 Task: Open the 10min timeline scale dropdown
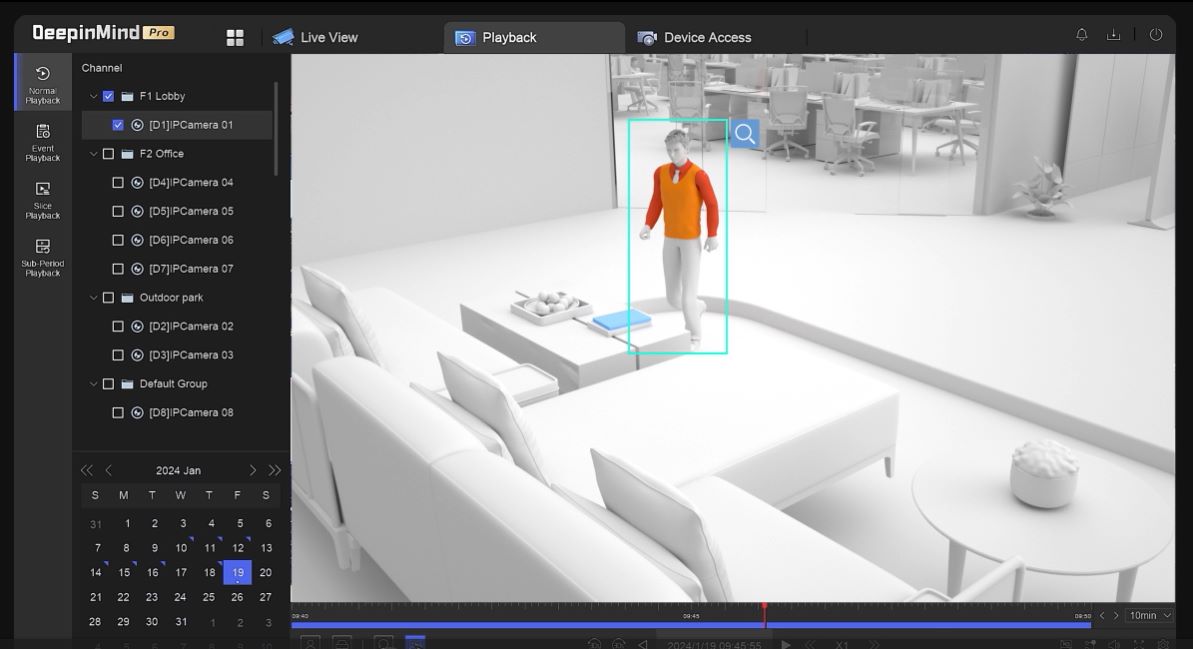point(1149,616)
